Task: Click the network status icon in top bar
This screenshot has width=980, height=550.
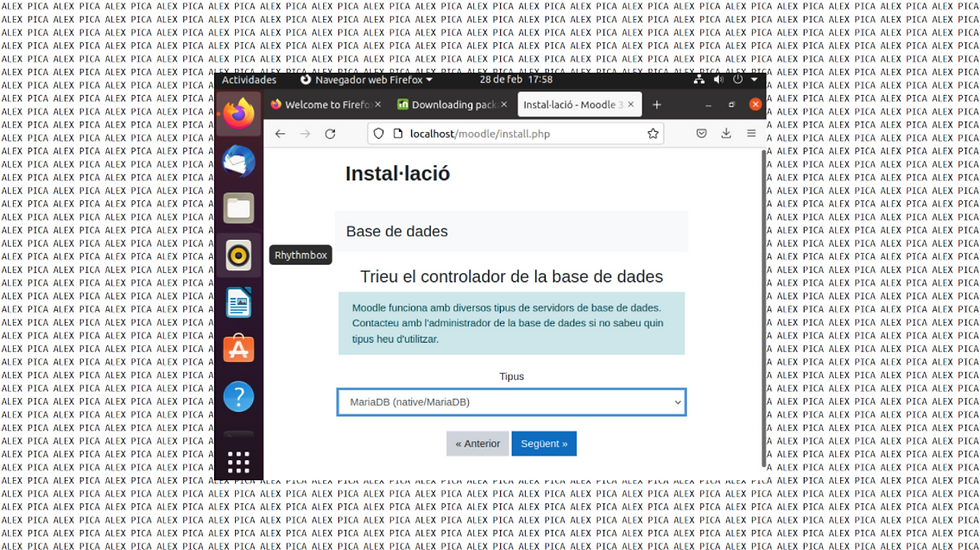Action: pos(699,79)
